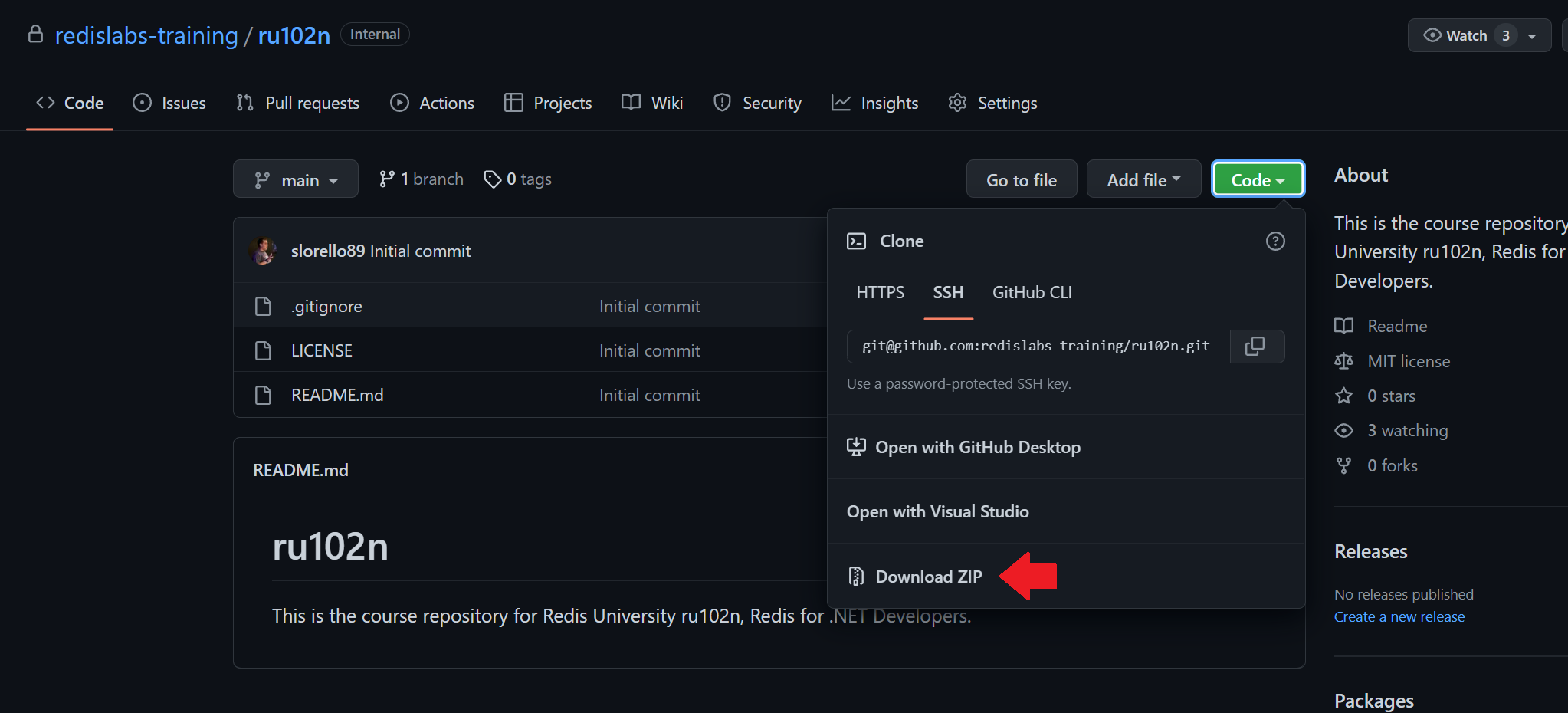Expand the Add file dropdown
This screenshot has height=713, width=1568.
(x=1143, y=179)
